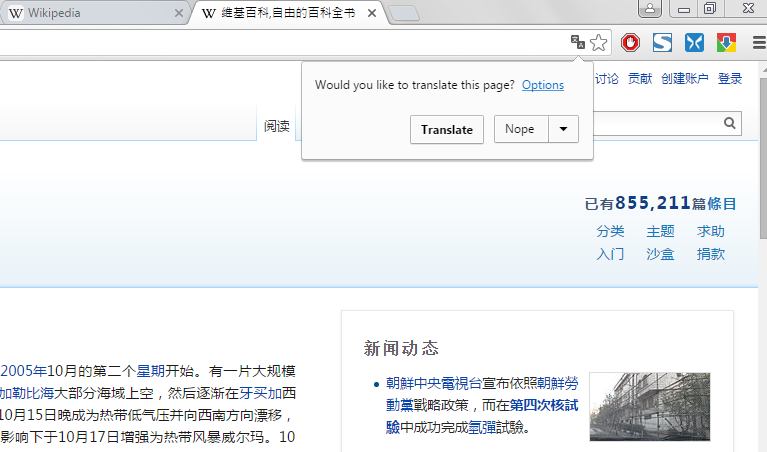Click the translate page icon in address bar
Screen dimensions: 767x452
pos(578,43)
